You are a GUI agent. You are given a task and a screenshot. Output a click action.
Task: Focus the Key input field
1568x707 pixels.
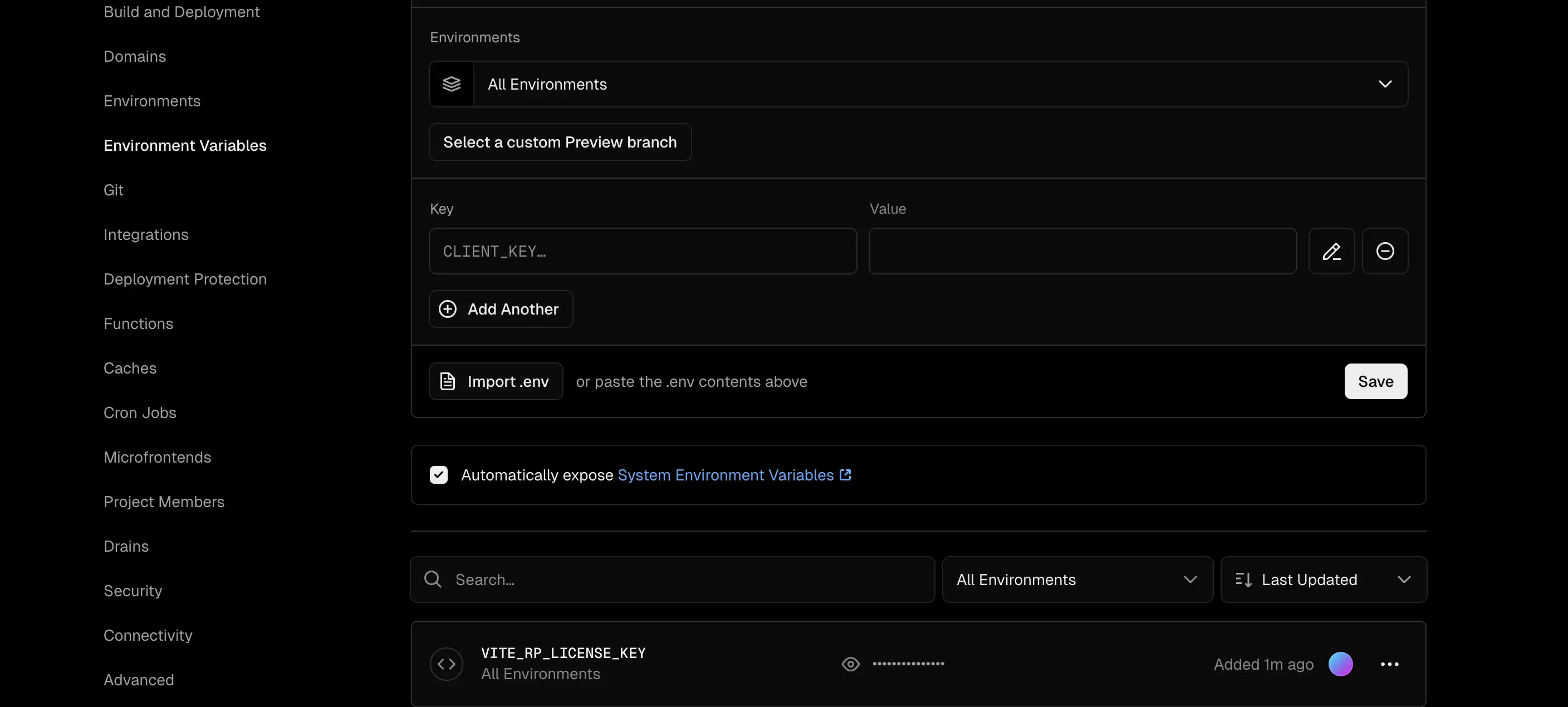point(642,251)
